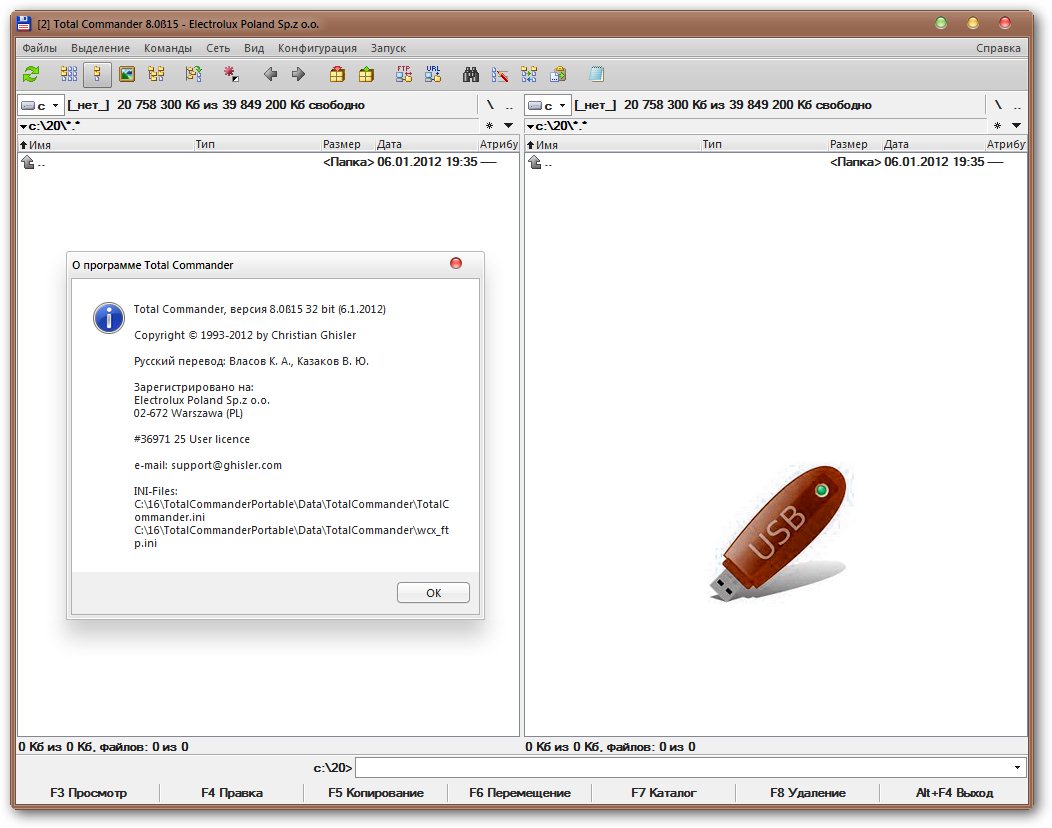
Task: Click the binoculars Find files icon
Action: click(471, 74)
